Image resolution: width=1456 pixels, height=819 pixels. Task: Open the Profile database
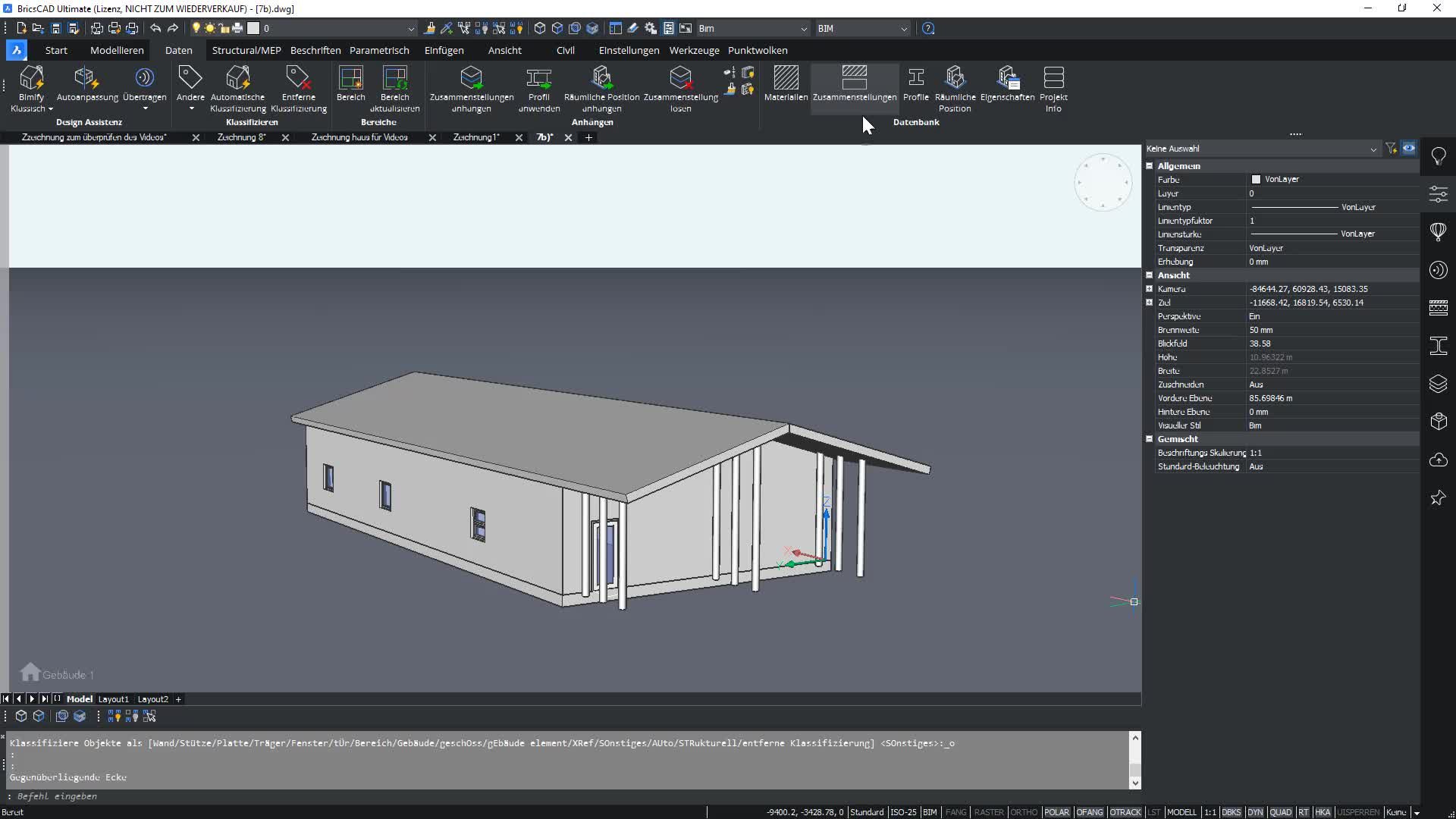click(x=915, y=83)
